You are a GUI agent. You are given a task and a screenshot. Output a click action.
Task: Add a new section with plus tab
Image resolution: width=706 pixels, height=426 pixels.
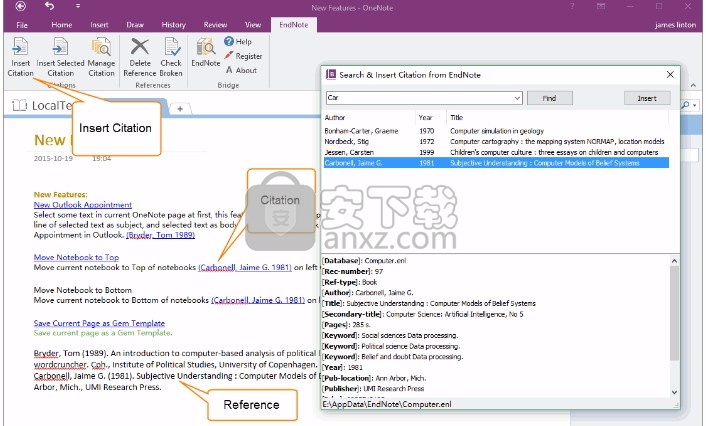pos(180,109)
